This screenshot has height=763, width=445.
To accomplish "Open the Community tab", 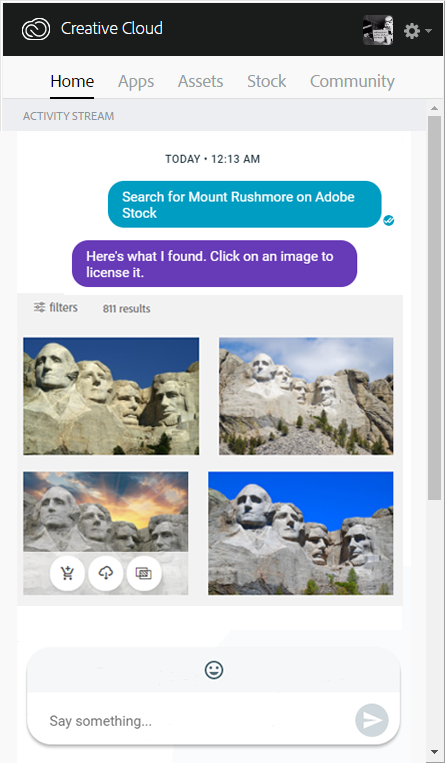I will 352,81.
